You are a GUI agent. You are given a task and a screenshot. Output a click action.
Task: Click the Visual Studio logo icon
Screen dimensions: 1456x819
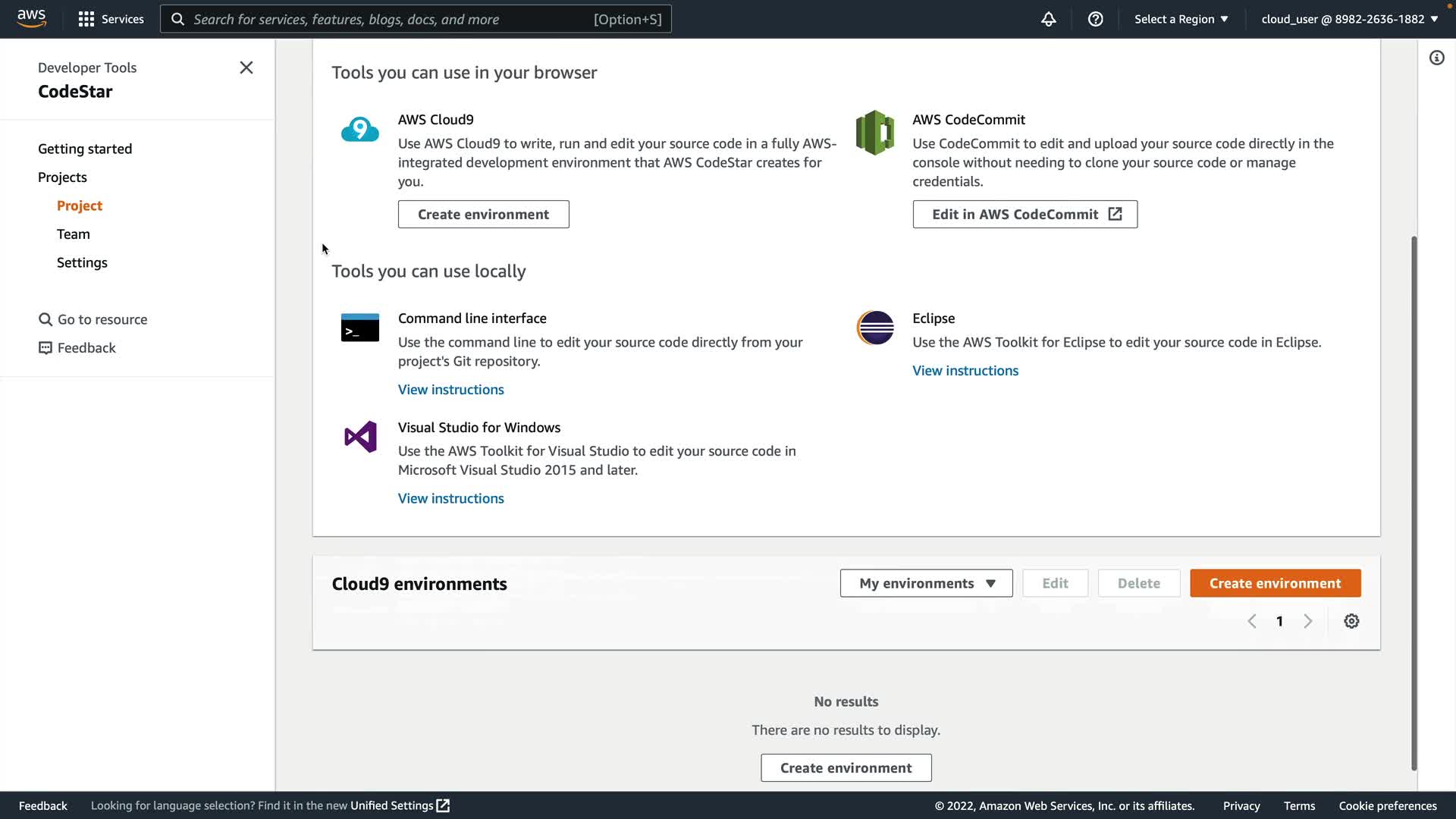pos(360,437)
